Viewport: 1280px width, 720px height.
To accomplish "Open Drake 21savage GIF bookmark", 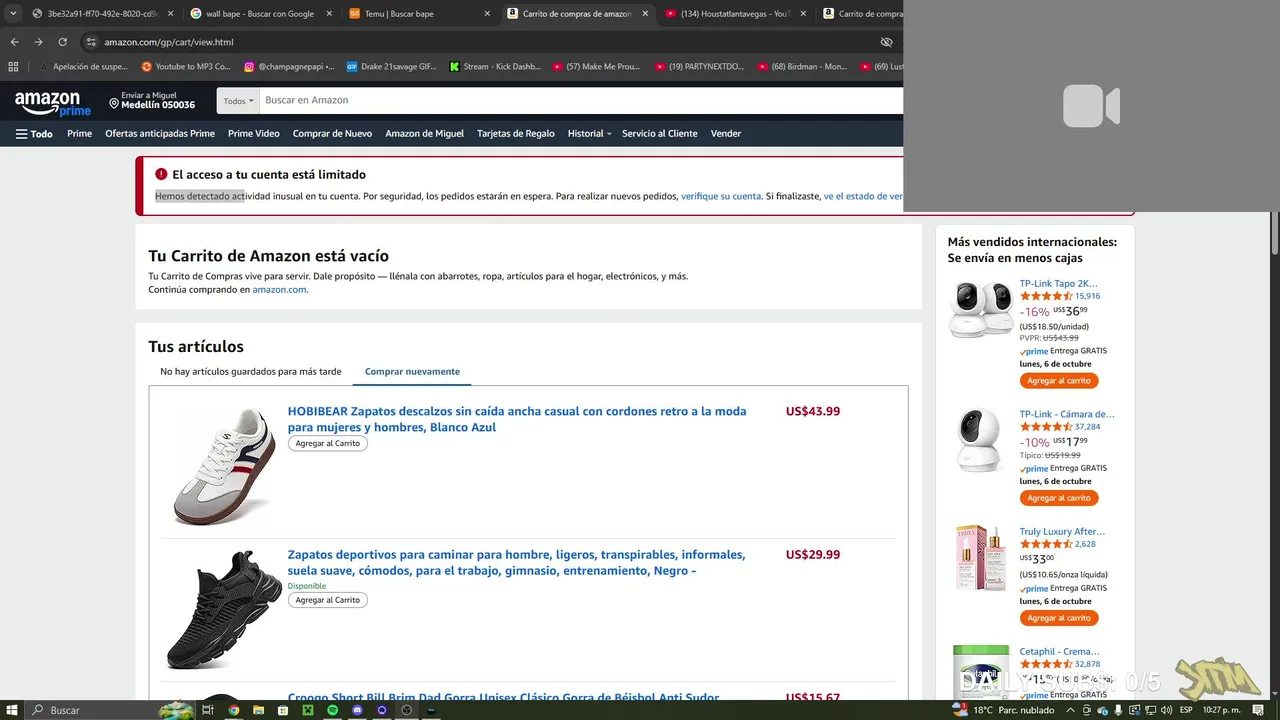I will point(392,66).
